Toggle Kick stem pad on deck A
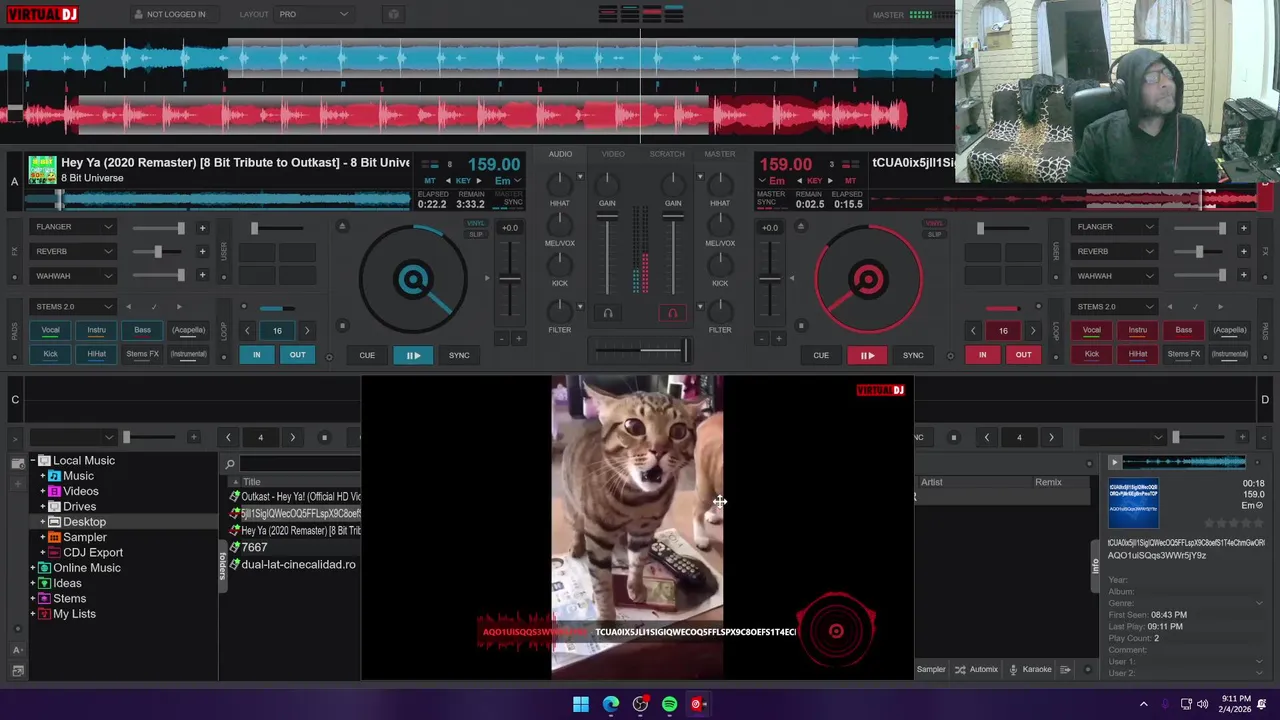Viewport: 1280px width, 720px height. click(x=50, y=354)
